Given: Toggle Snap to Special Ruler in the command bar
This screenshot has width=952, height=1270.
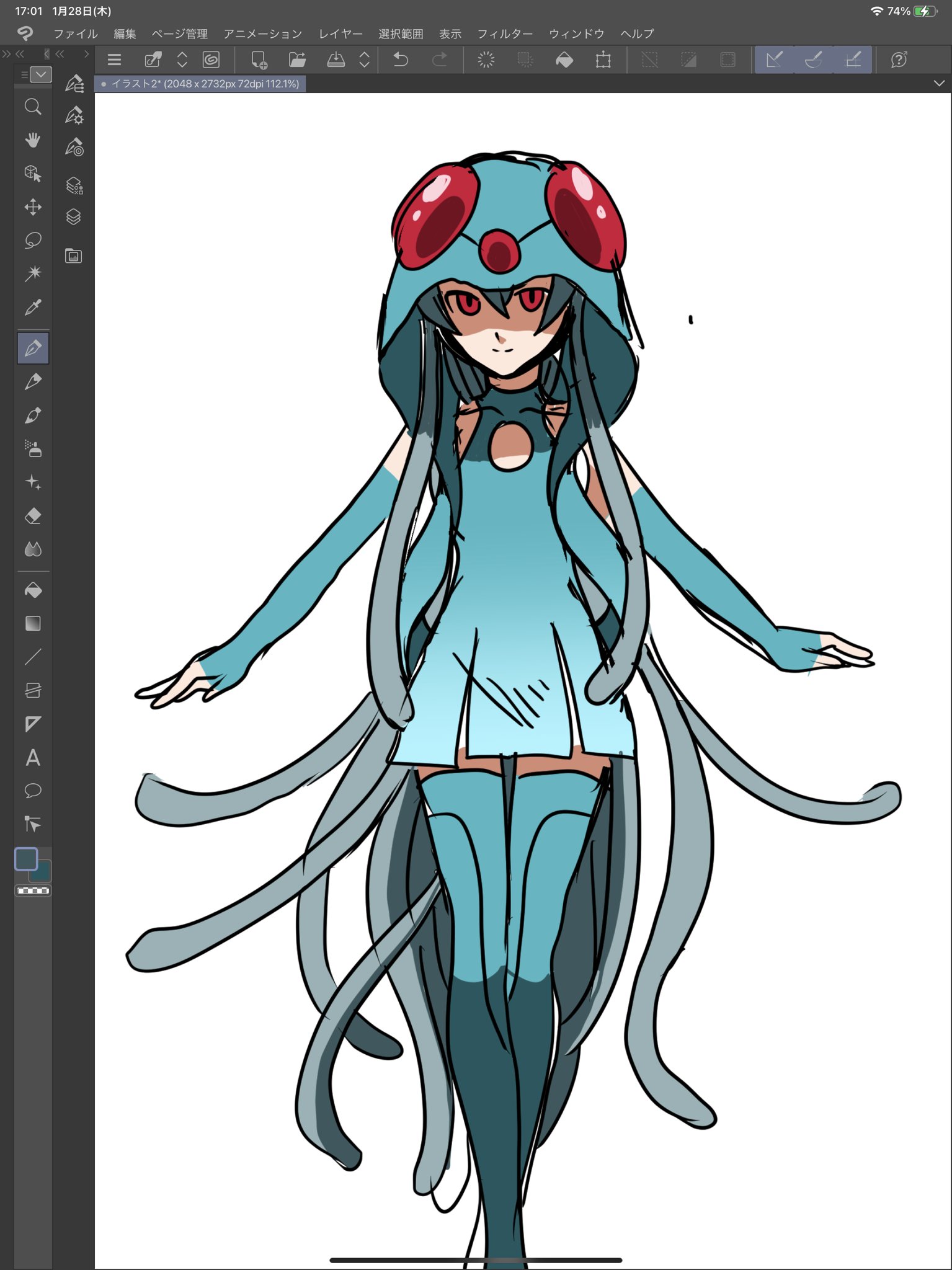Looking at the screenshot, I should coord(813,60).
